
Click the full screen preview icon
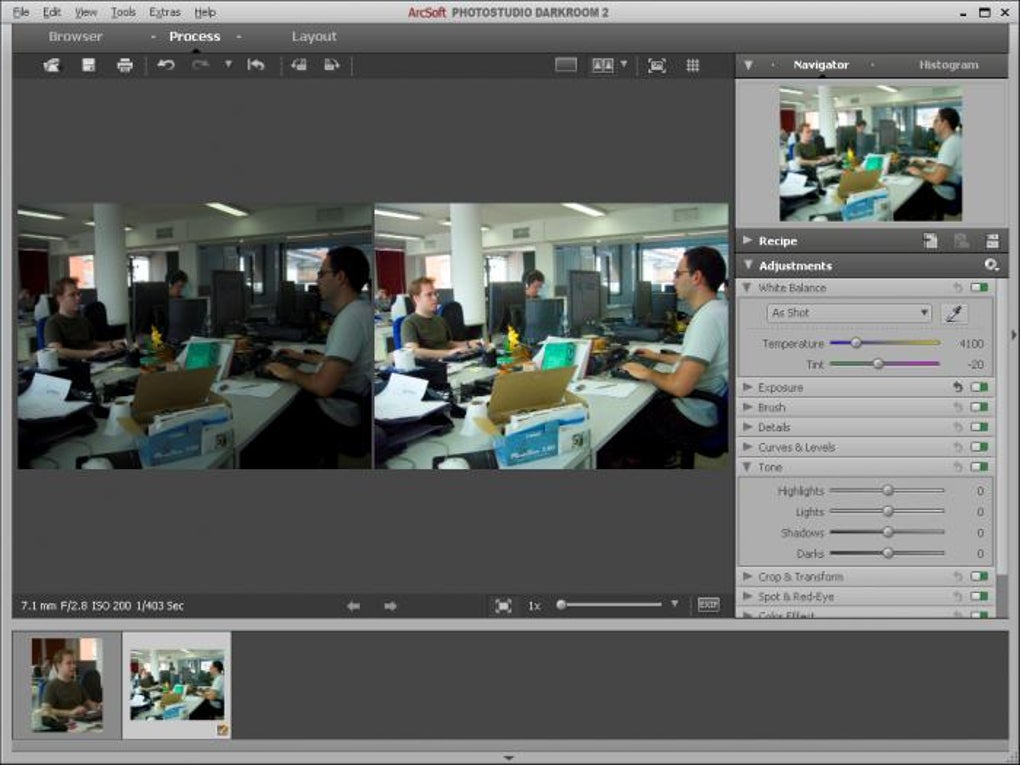[x=657, y=65]
